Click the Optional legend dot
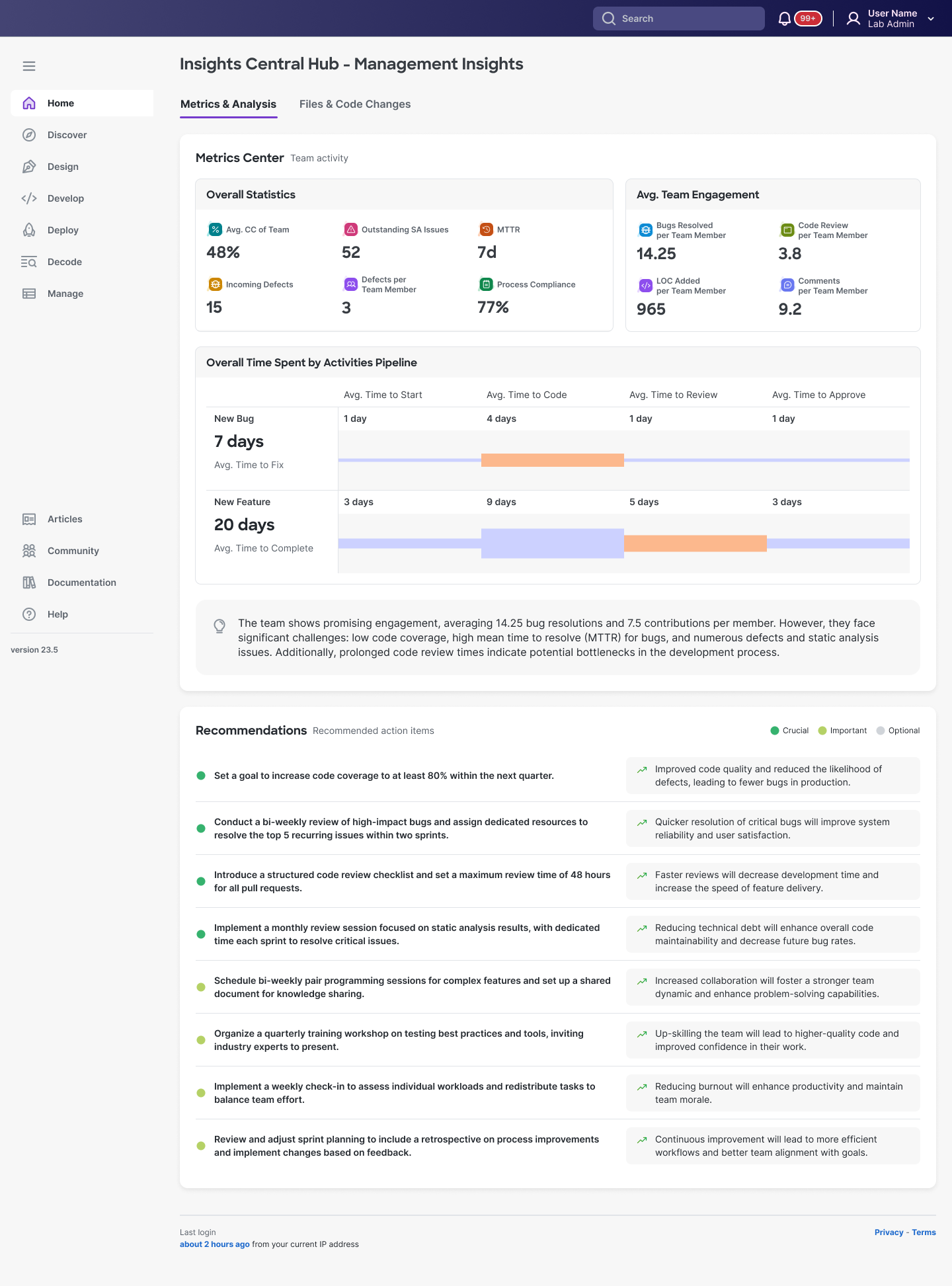 point(881,731)
